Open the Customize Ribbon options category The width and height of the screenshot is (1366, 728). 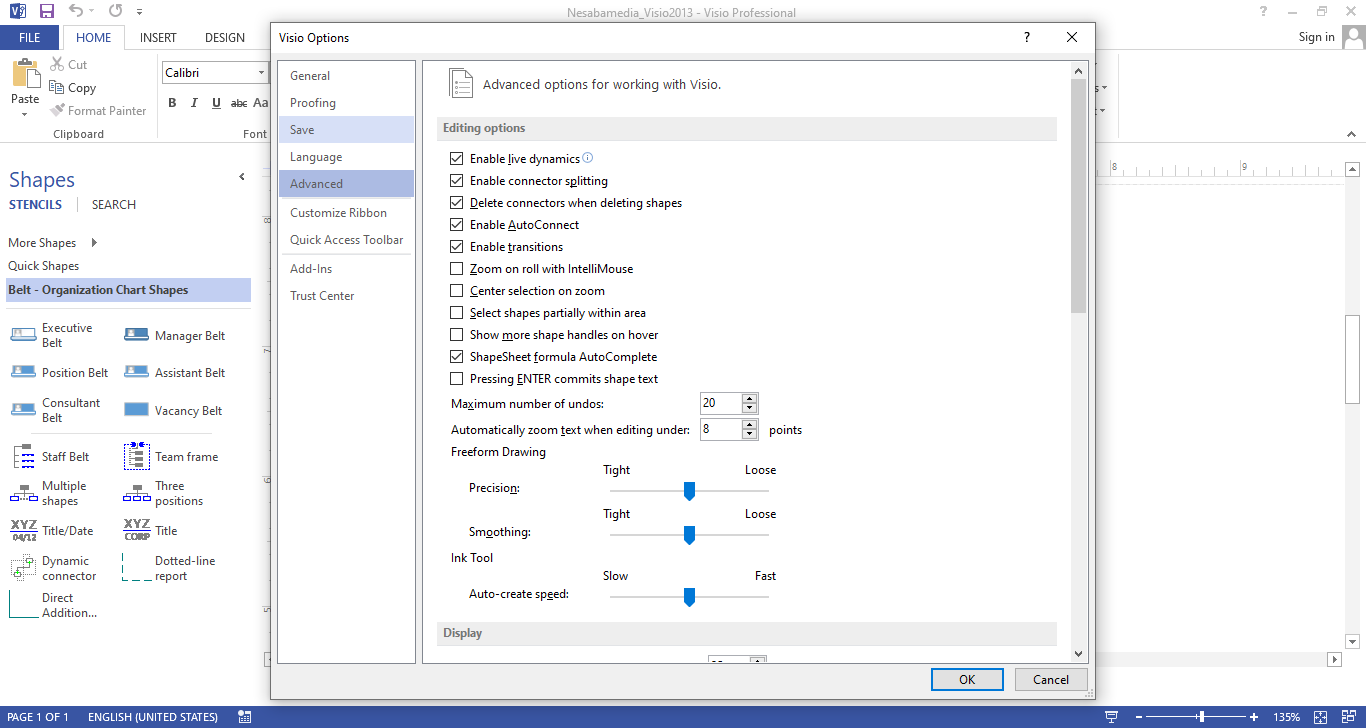coord(338,213)
